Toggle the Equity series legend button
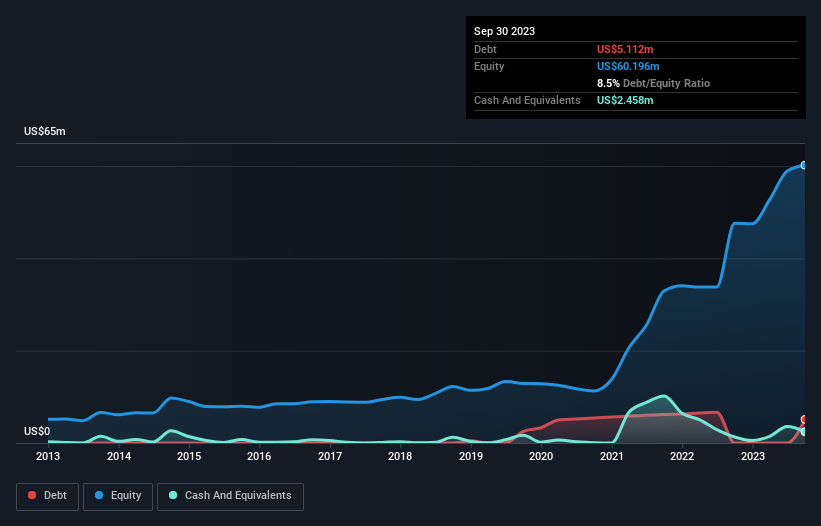The image size is (821, 526). pos(118,496)
